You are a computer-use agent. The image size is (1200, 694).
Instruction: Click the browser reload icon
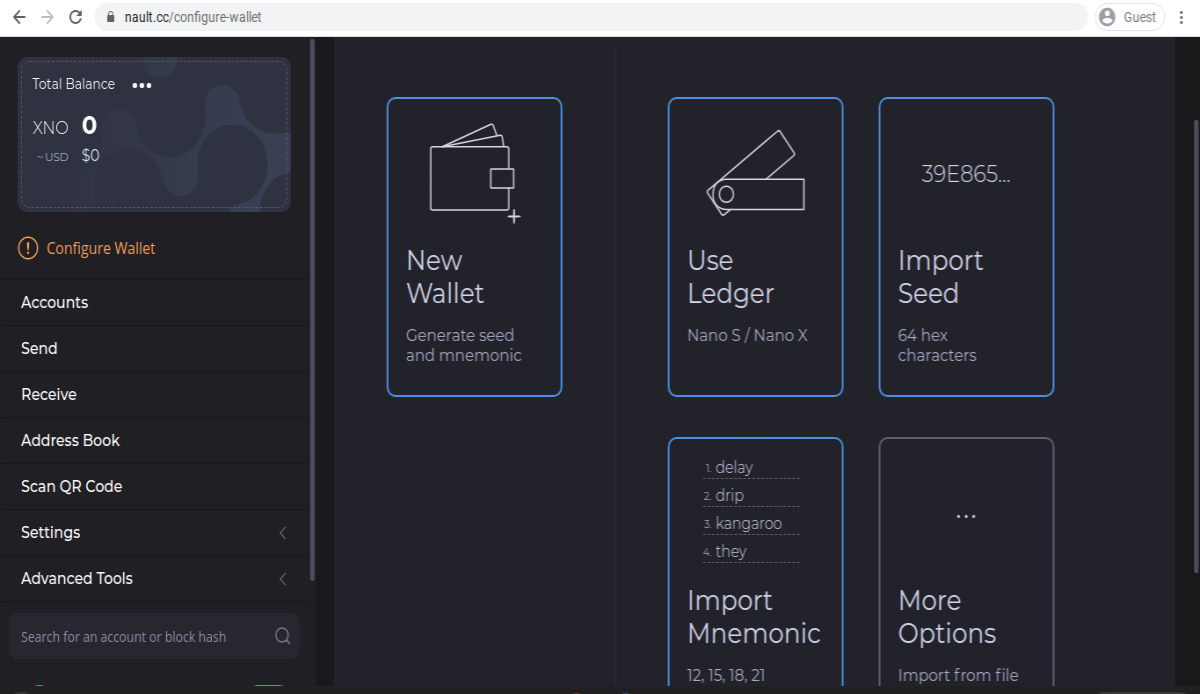coord(75,17)
